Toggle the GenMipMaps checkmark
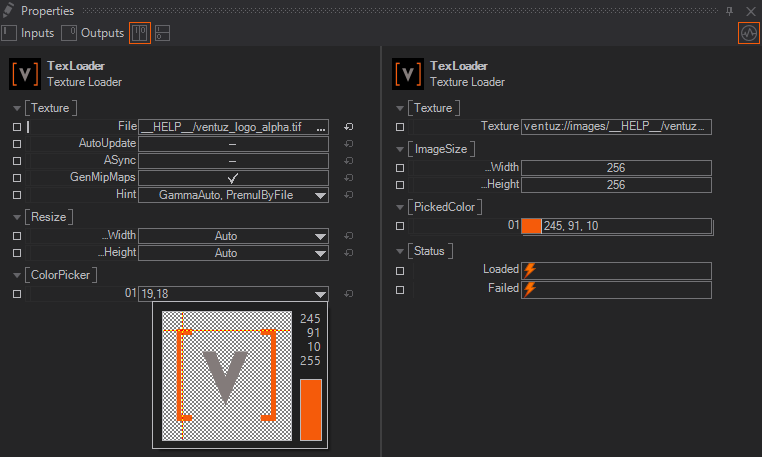 click(232, 178)
